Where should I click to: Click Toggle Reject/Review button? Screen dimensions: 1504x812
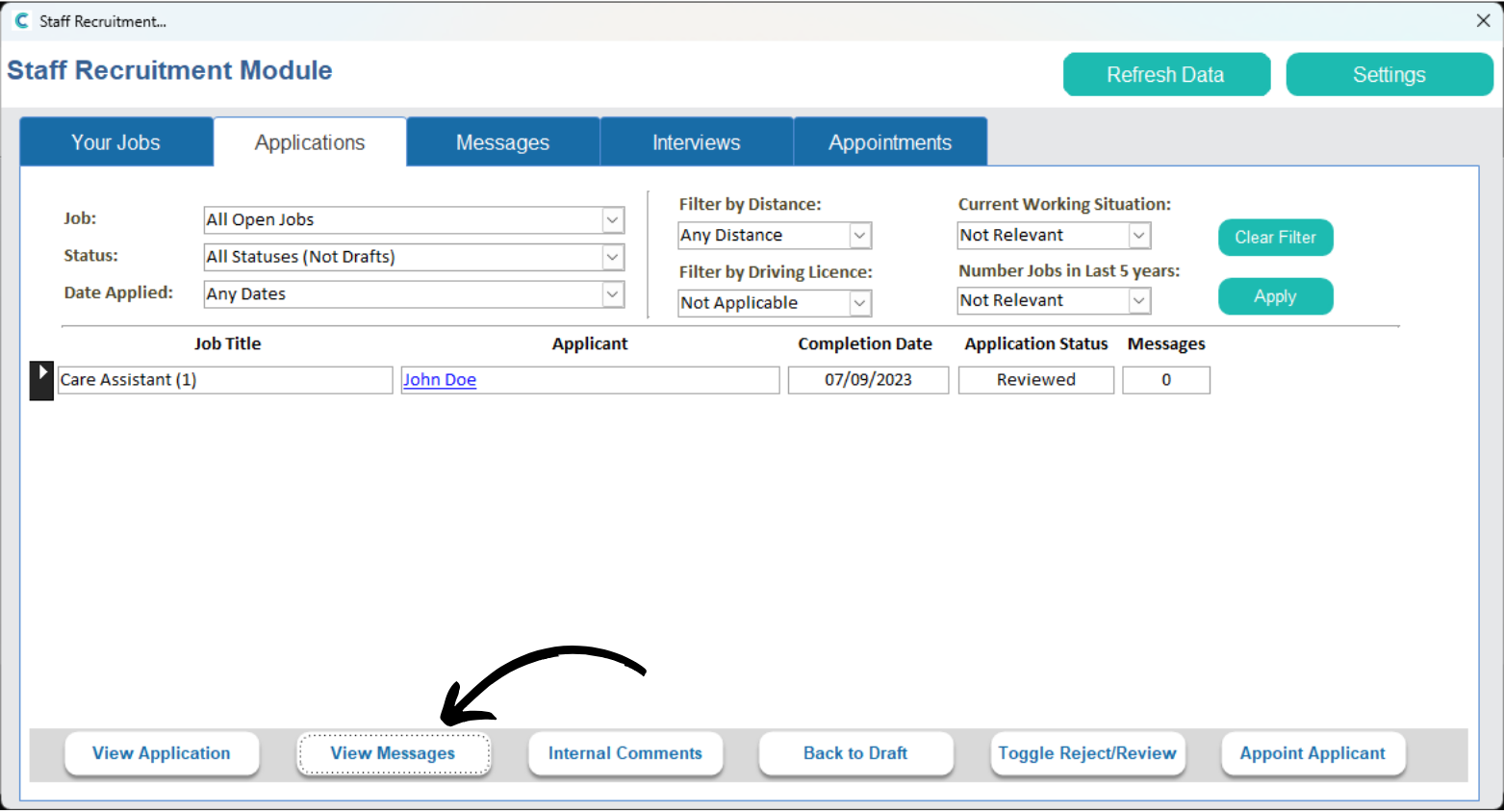click(1087, 753)
